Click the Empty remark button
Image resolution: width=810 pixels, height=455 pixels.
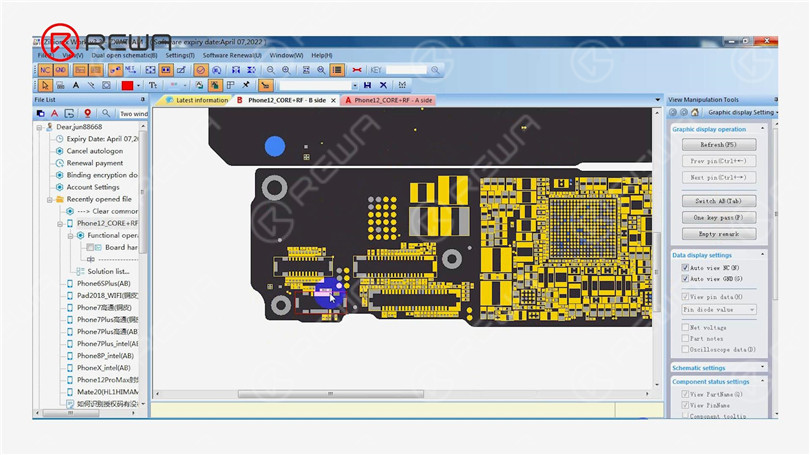click(x=719, y=234)
